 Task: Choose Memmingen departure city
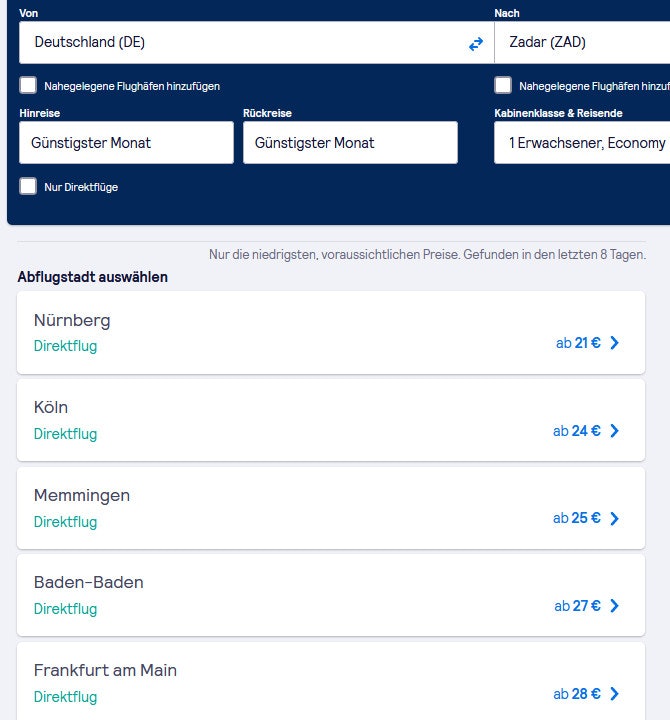[82, 496]
